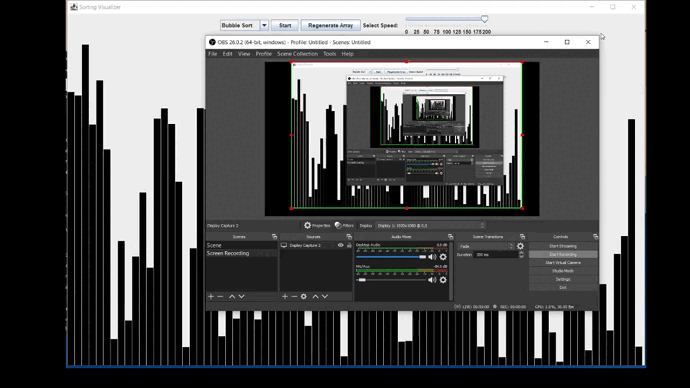Screen dimensions: 690x388
Task: Pop out the Scene Transitions dock
Action: (522, 237)
